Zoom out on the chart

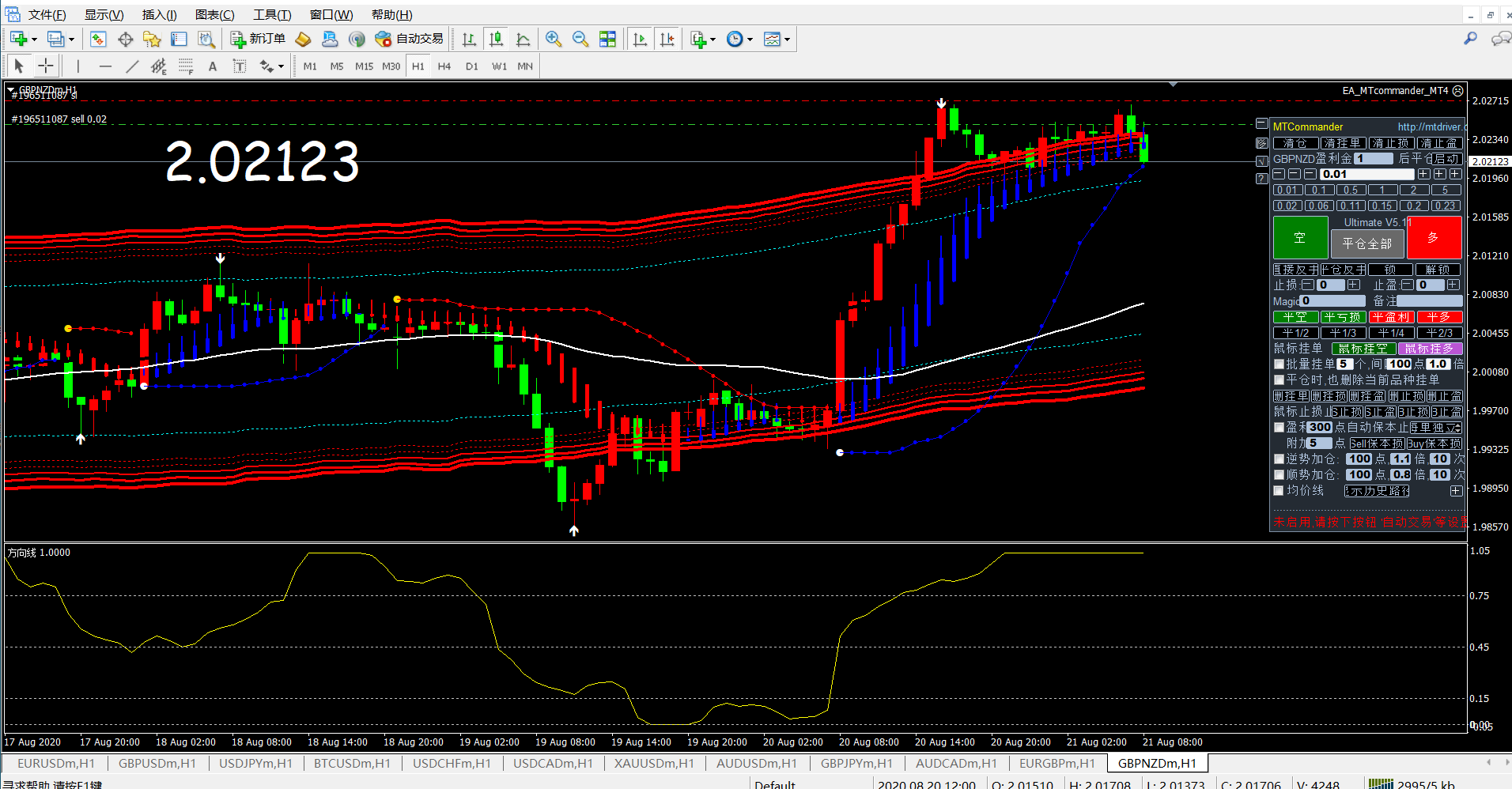[580, 39]
